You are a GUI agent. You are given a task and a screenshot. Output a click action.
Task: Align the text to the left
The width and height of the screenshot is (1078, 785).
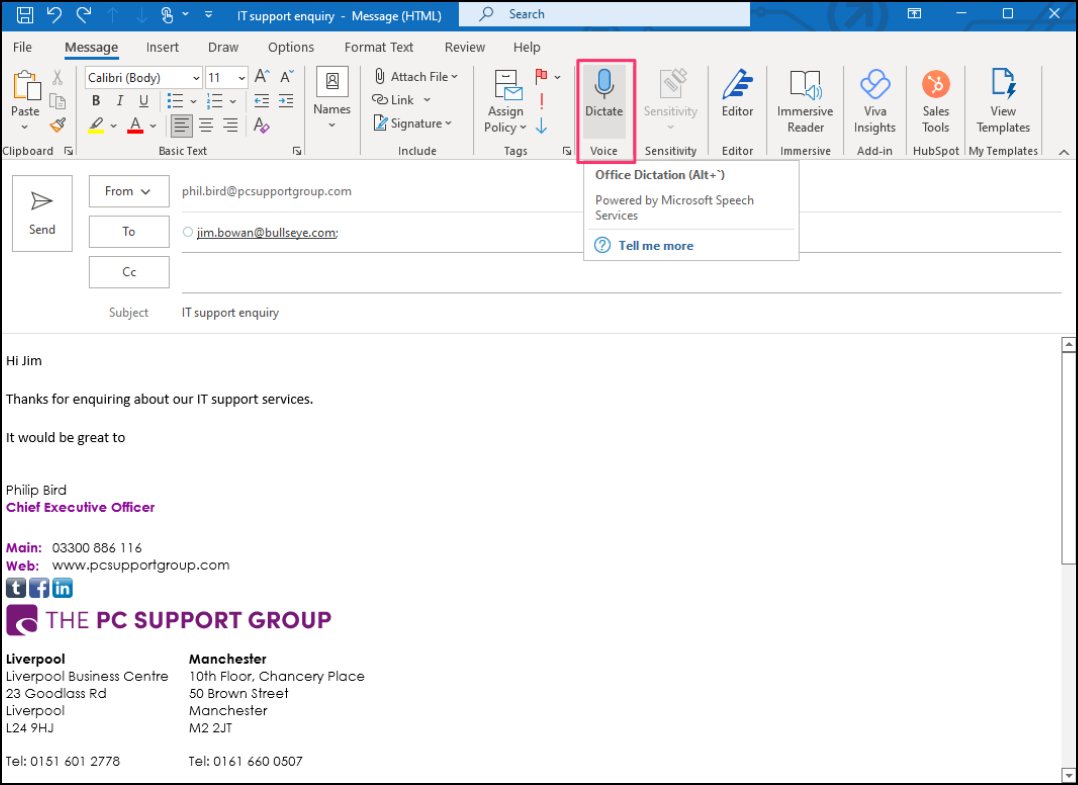182,125
